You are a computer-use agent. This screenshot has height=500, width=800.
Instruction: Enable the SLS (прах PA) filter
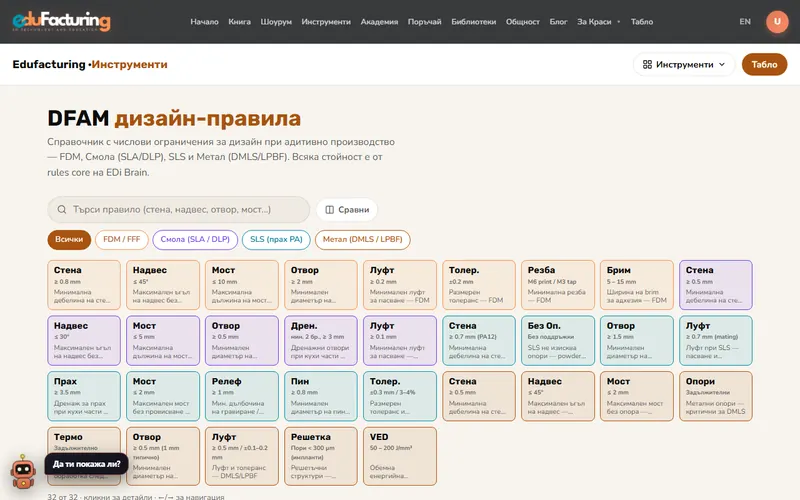(x=276, y=239)
